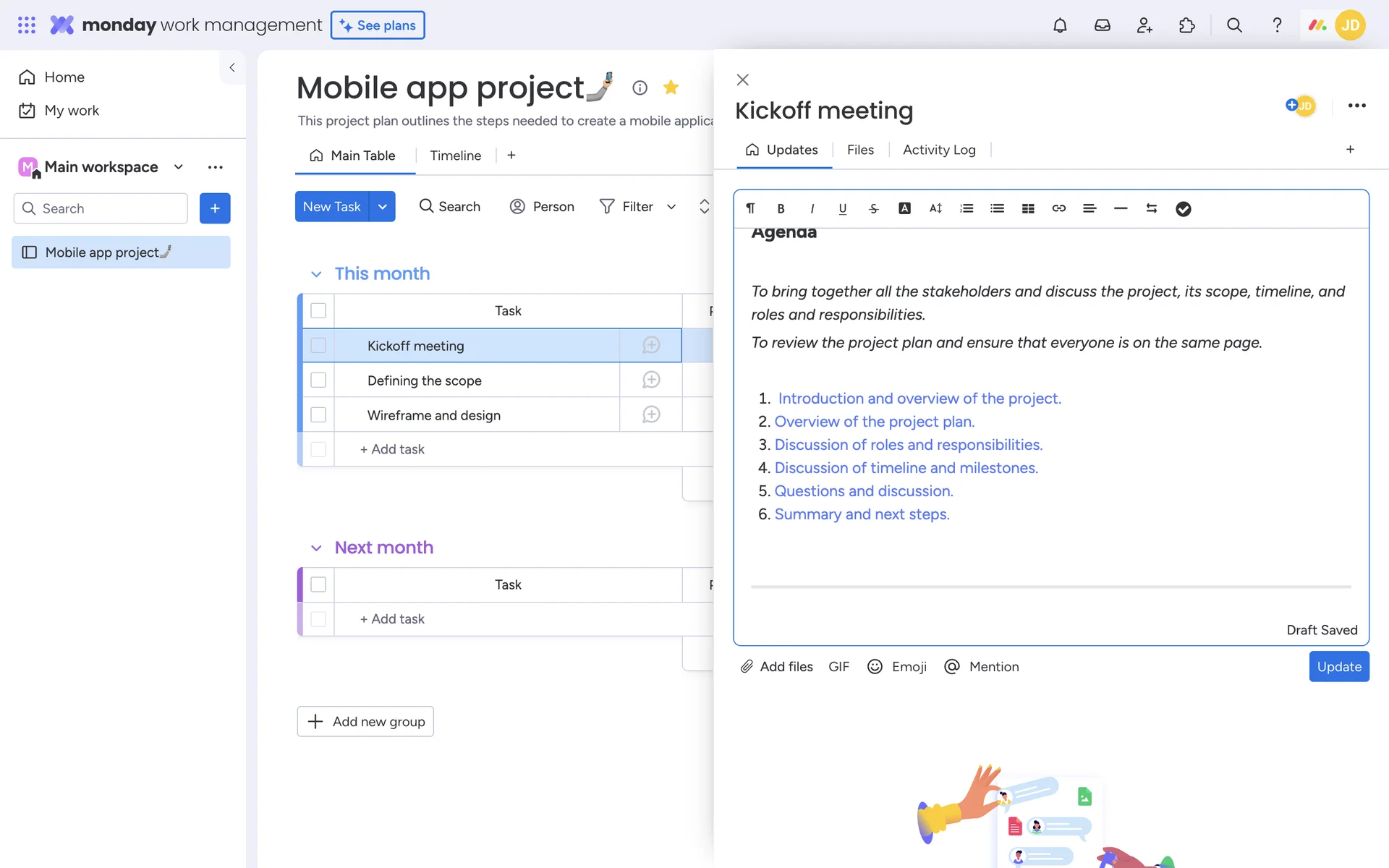
Task: Expand the Main workspace dropdown
Action: click(x=179, y=167)
